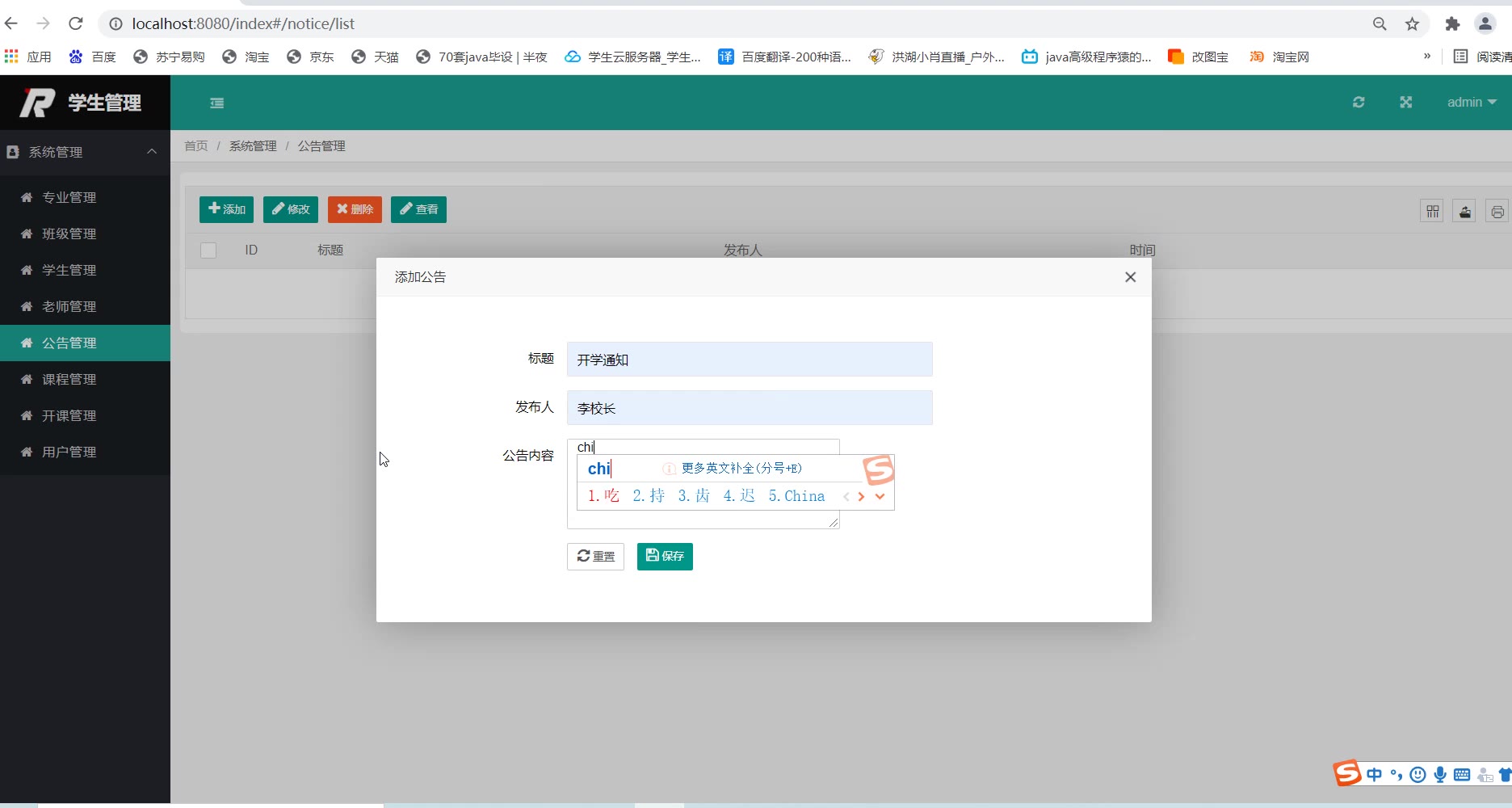Toggle the select-all checkbox in table header

click(208, 250)
